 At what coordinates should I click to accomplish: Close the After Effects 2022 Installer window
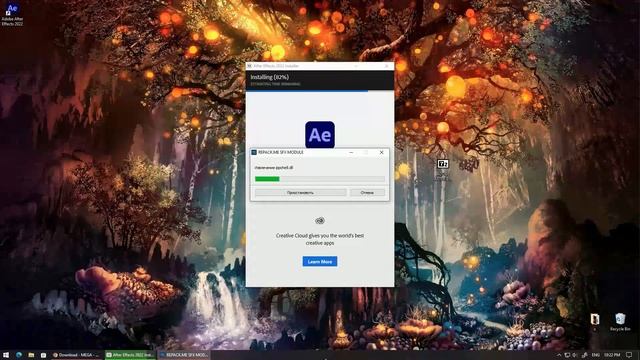[x=387, y=66]
